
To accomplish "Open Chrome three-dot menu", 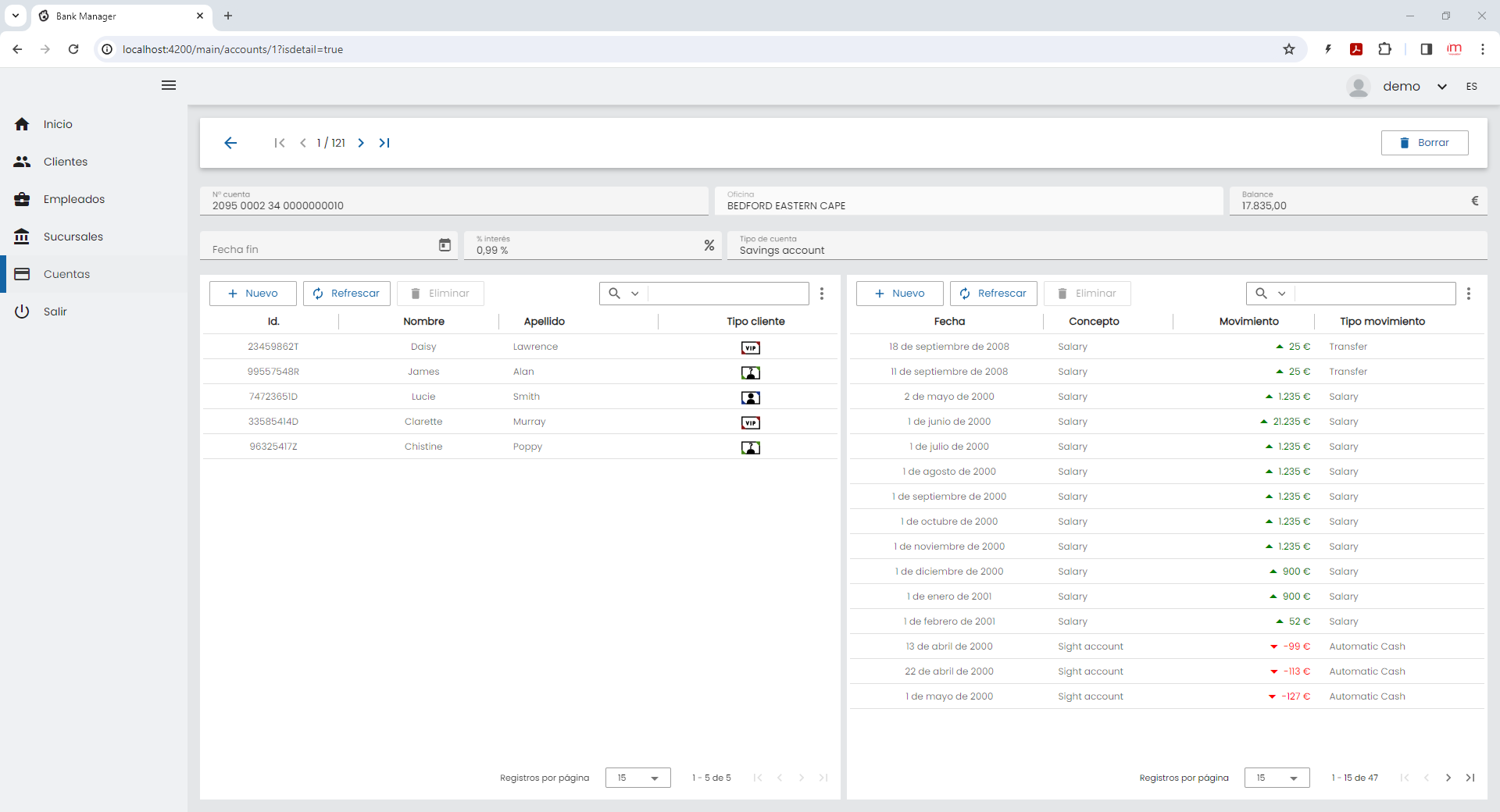I will pyautogui.click(x=1483, y=49).
